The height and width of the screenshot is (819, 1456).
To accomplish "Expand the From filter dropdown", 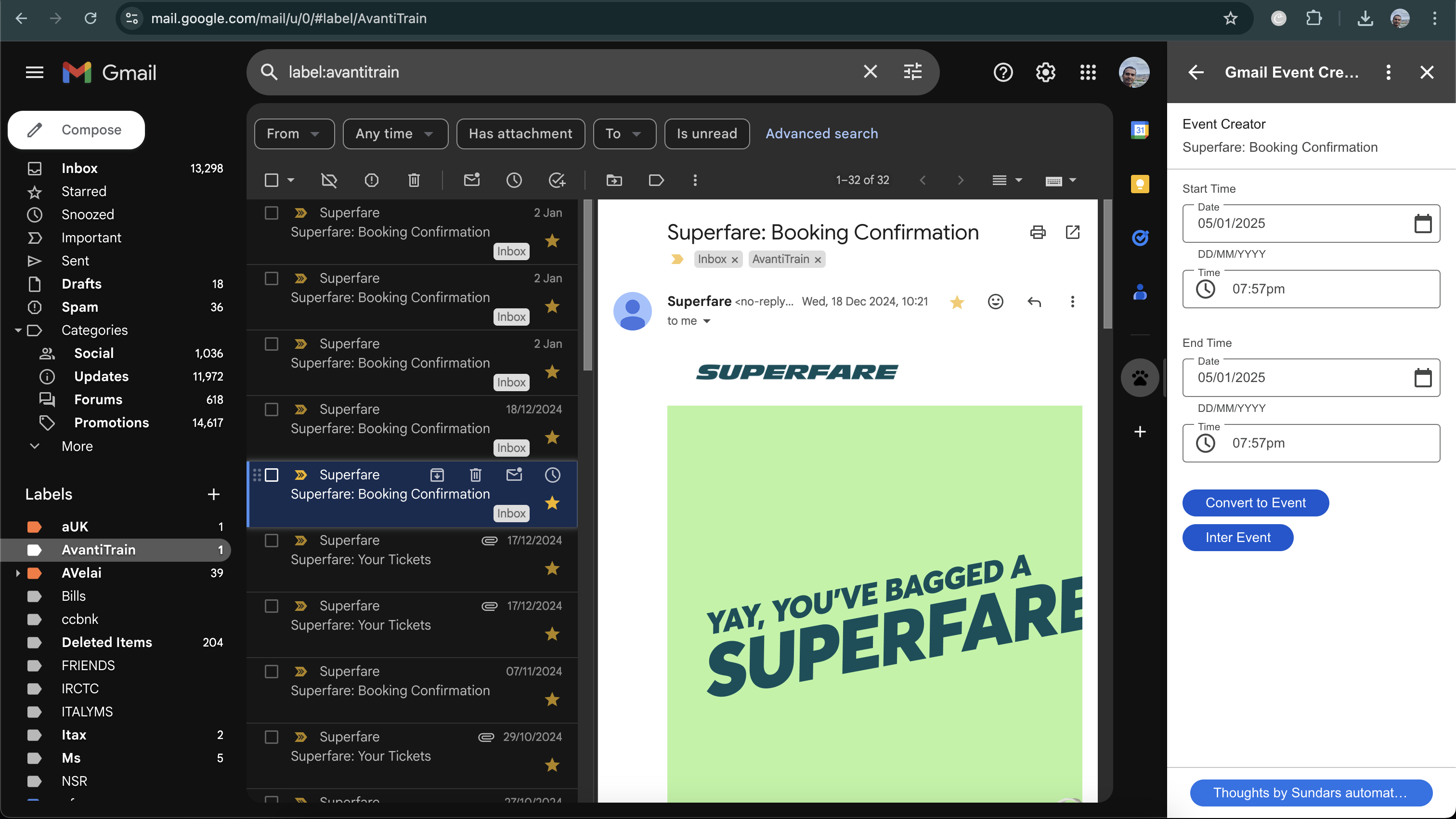I will (x=294, y=133).
